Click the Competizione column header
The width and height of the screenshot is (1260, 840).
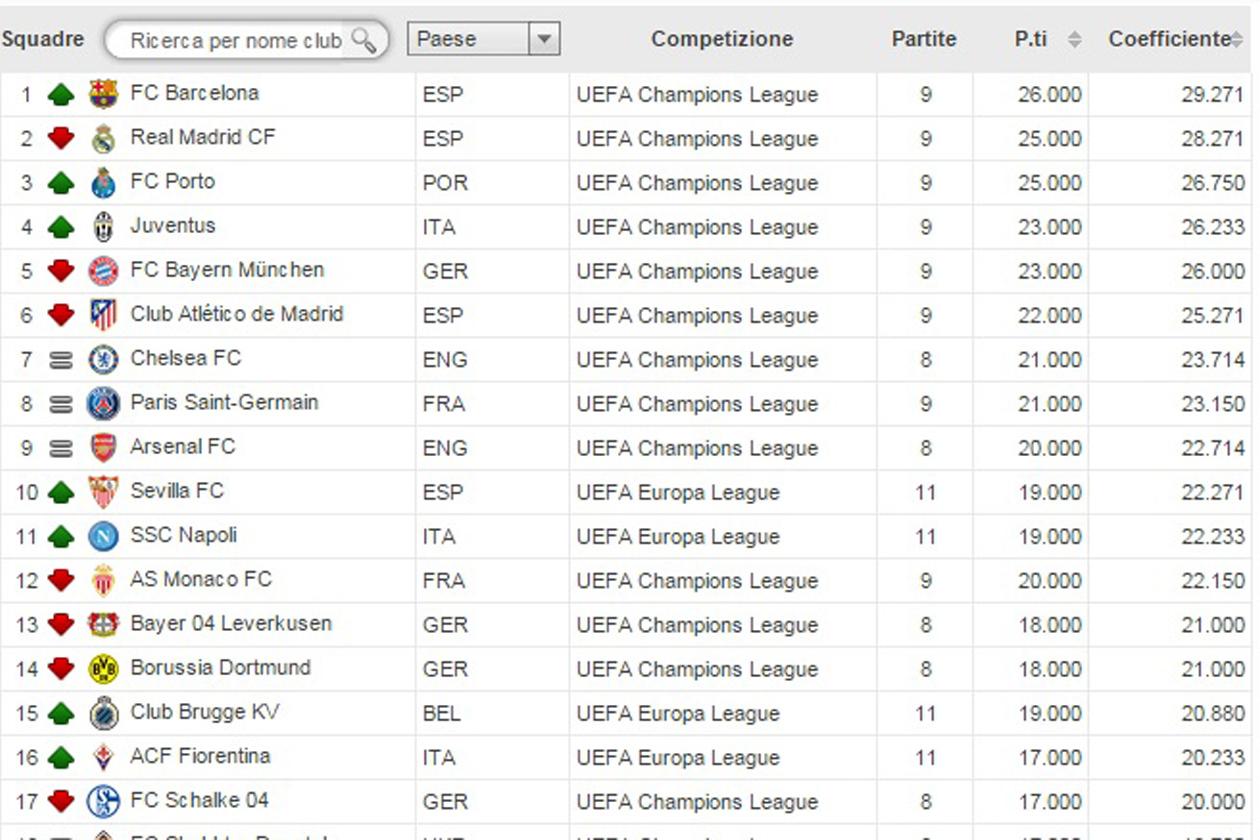tap(722, 40)
